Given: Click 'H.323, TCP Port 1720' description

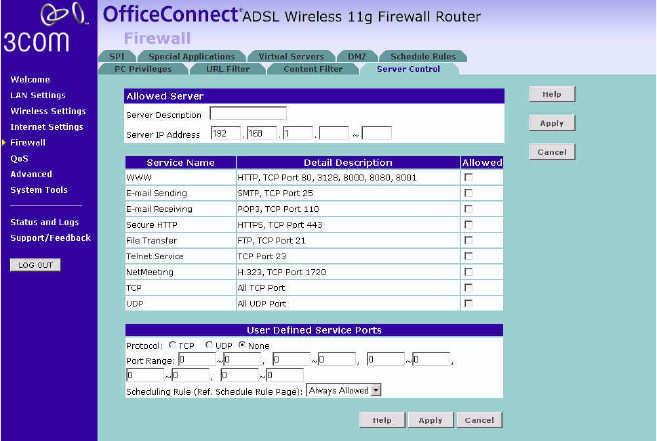Looking at the screenshot, I should tap(282, 272).
